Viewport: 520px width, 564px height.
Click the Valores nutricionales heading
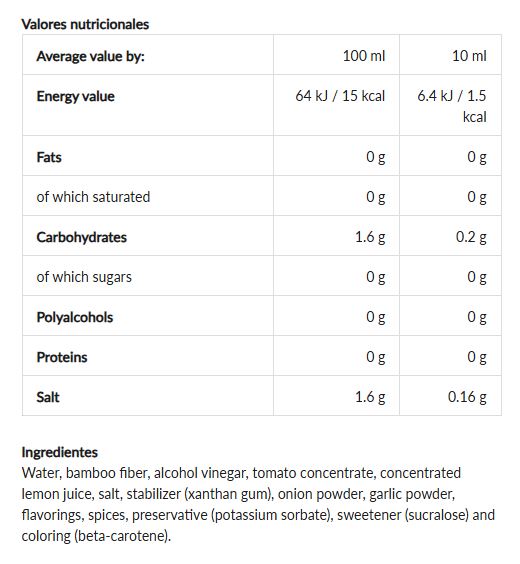point(85,24)
